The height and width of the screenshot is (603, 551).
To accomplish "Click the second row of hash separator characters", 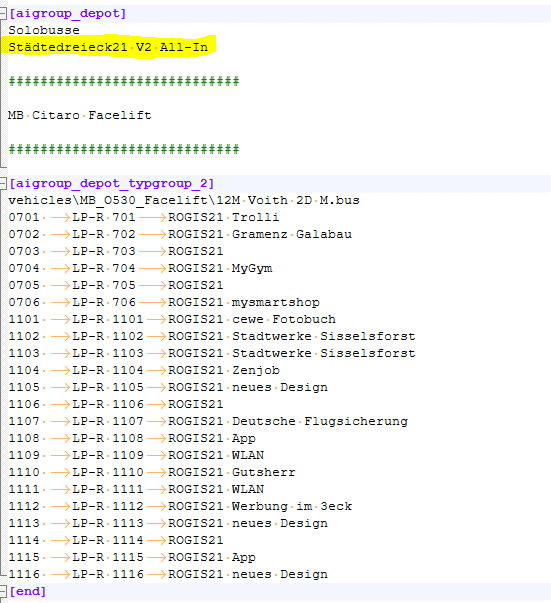I will (x=124, y=149).
